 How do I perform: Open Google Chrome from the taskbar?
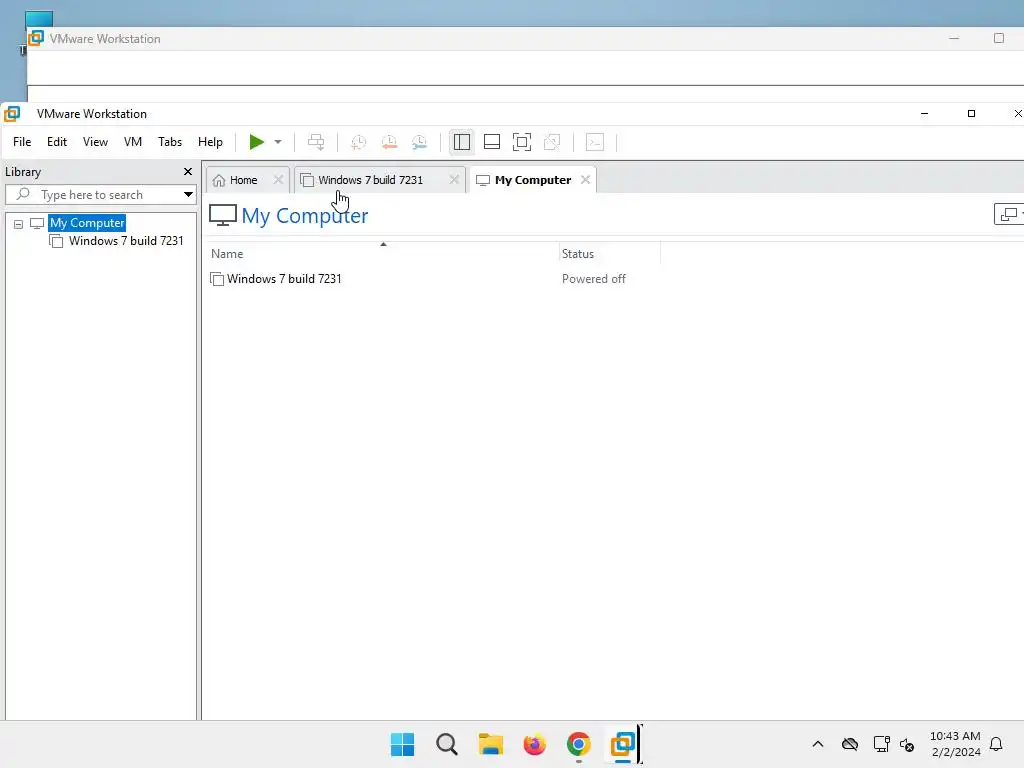click(x=579, y=744)
